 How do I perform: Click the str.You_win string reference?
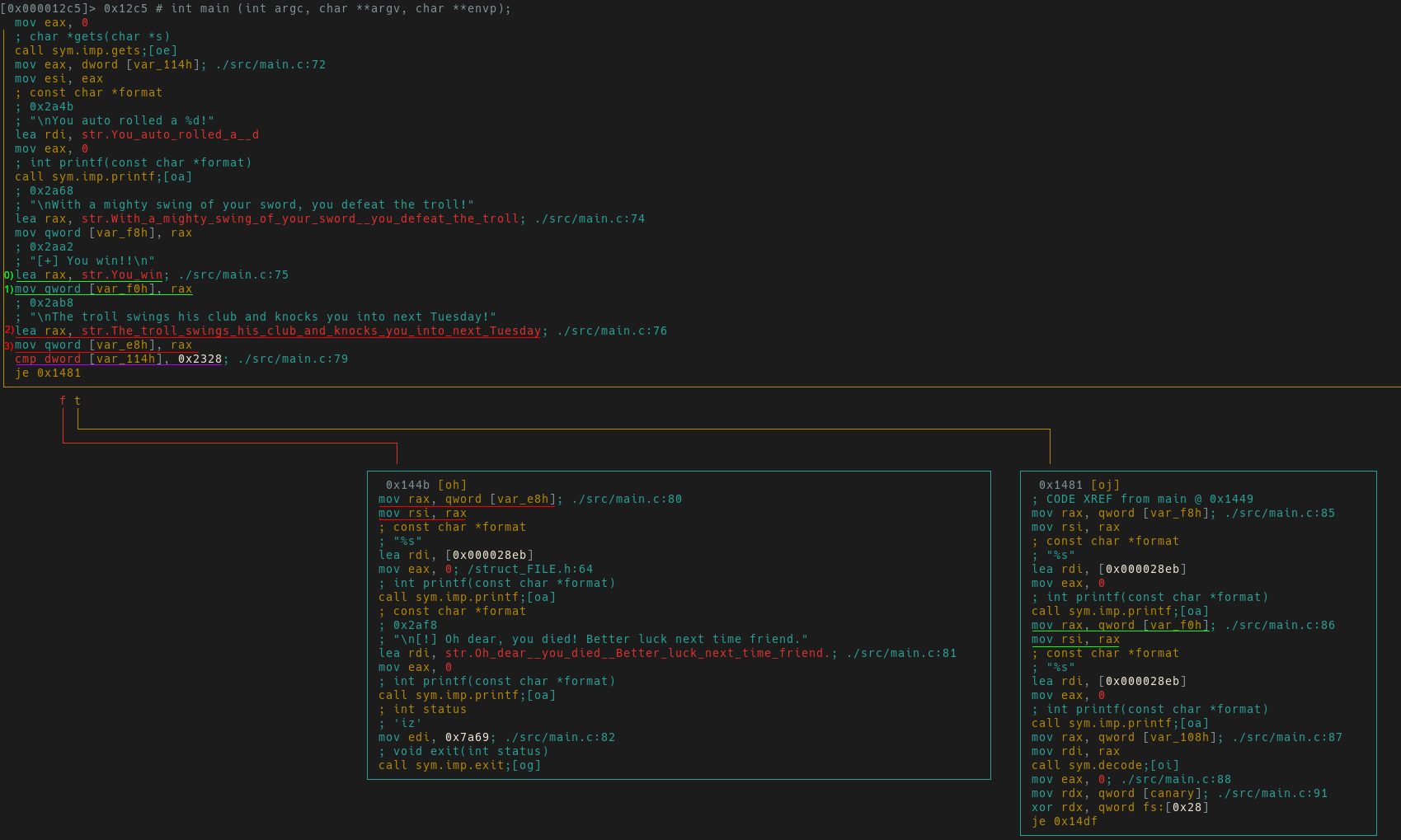(122, 275)
